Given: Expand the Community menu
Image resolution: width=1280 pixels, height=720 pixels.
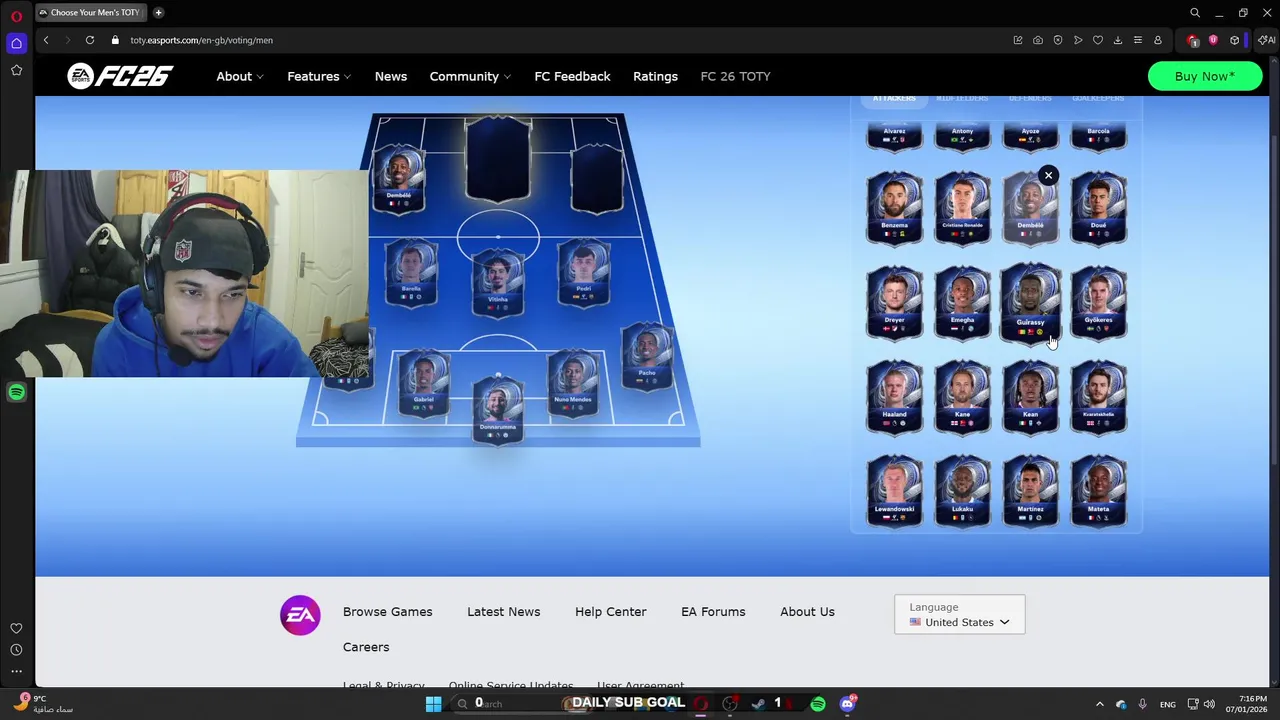Looking at the screenshot, I should click(x=470, y=76).
